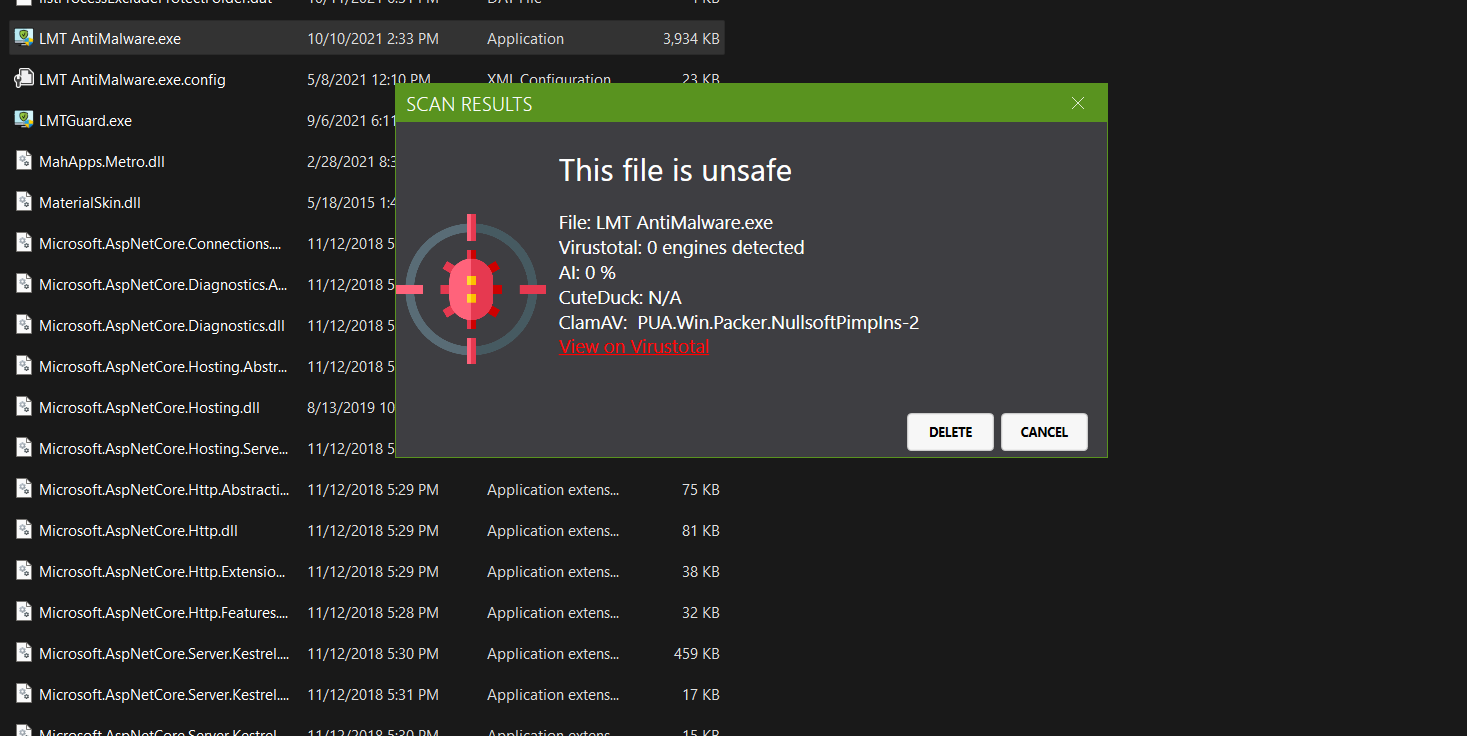Click the "AI: 0 %" result line
Image resolution: width=1467 pixels, height=736 pixels.
(587, 273)
